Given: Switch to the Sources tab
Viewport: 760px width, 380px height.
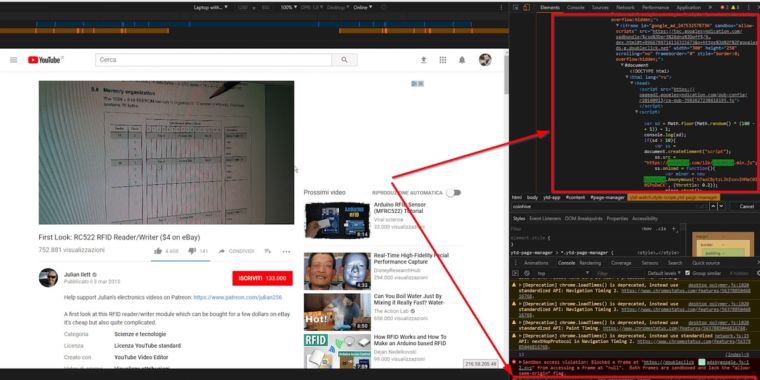Looking at the screenshot, I should pos(601,8).
